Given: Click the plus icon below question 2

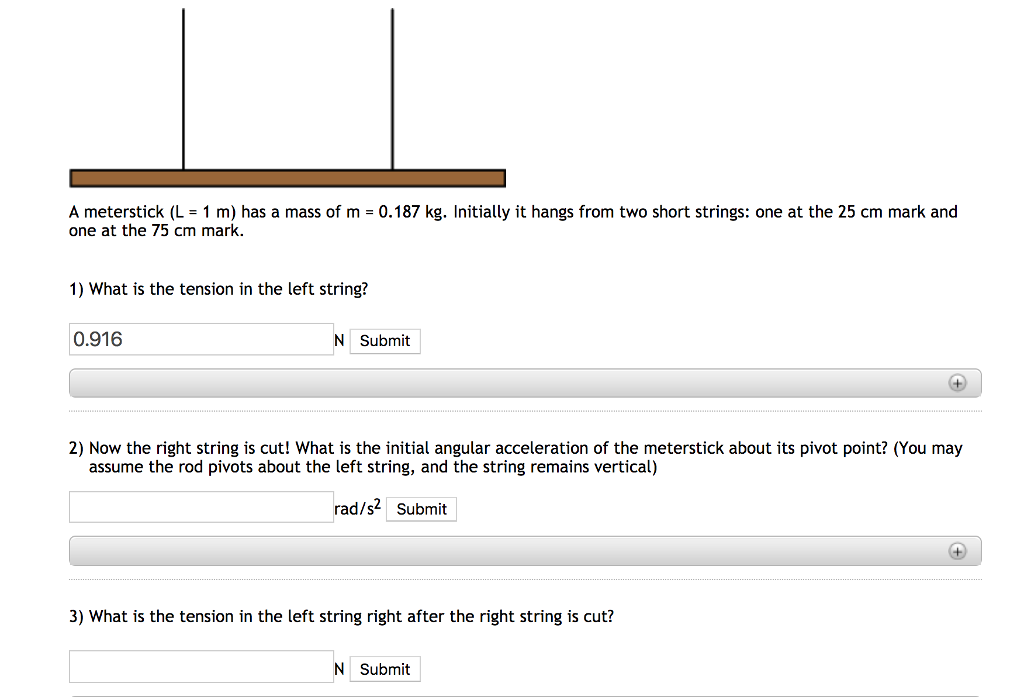Looking at the screenshot, I should [x=959, y=550].
